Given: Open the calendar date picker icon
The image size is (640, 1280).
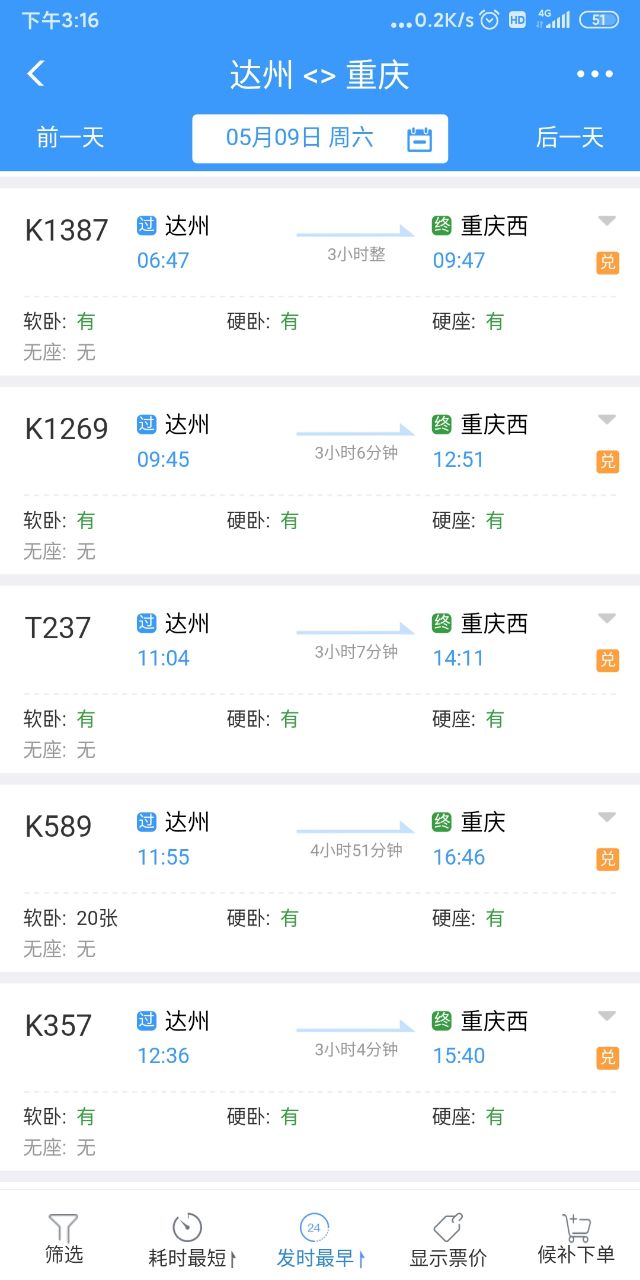Looking at the screenshot, I should [420, 139].
